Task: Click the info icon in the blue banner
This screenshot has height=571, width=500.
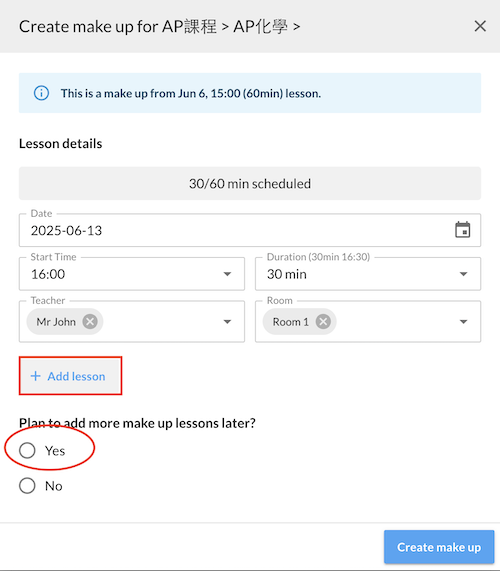Action: (41, 93)
